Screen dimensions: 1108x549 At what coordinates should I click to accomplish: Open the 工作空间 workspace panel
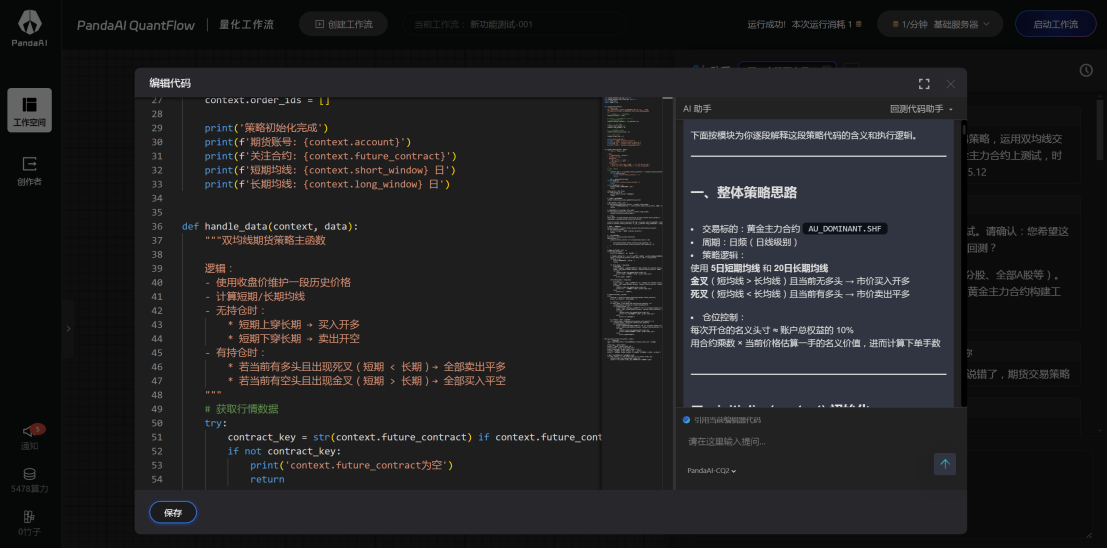(30, 110)
